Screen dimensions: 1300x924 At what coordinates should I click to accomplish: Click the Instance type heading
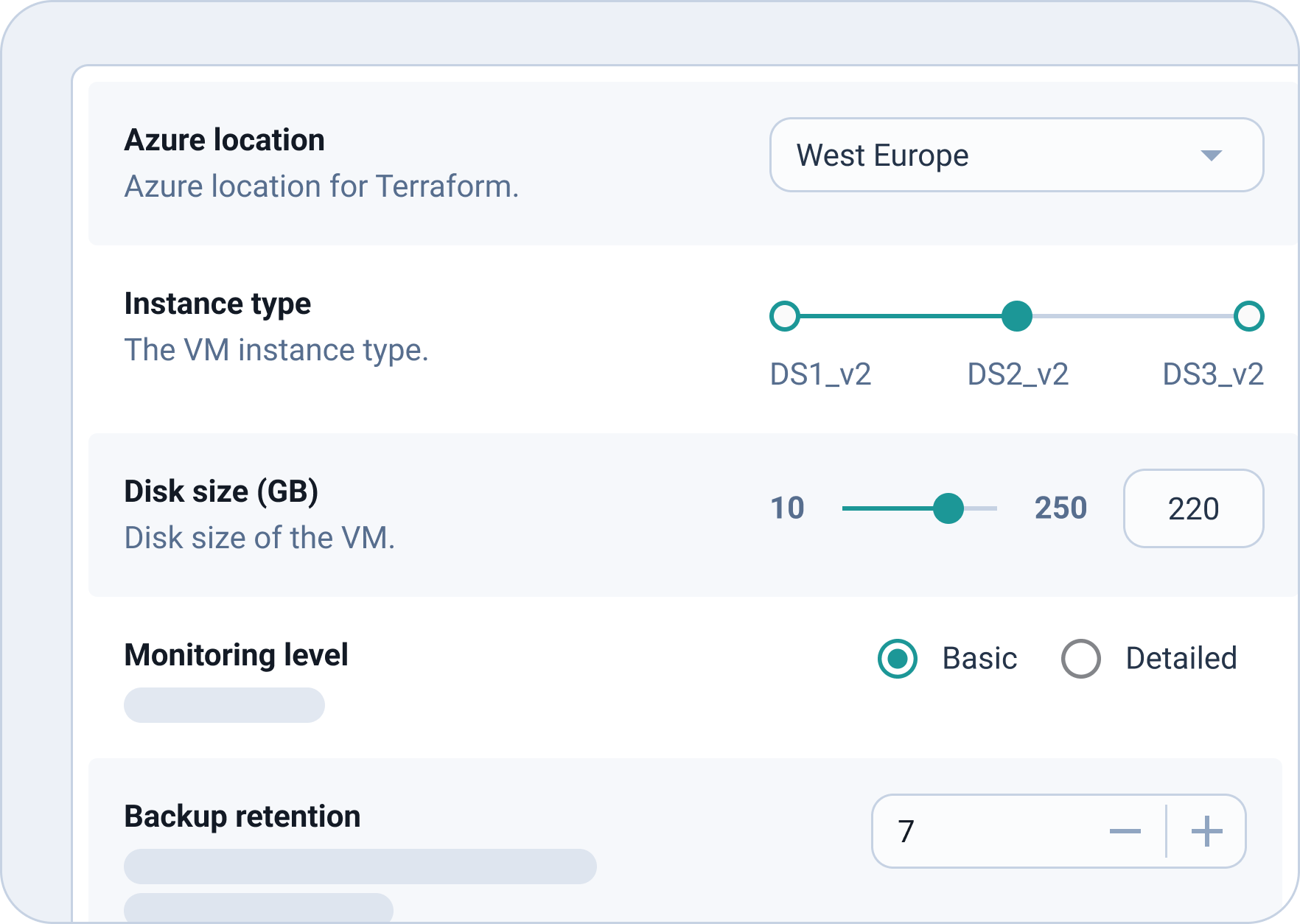click(217, 304)
